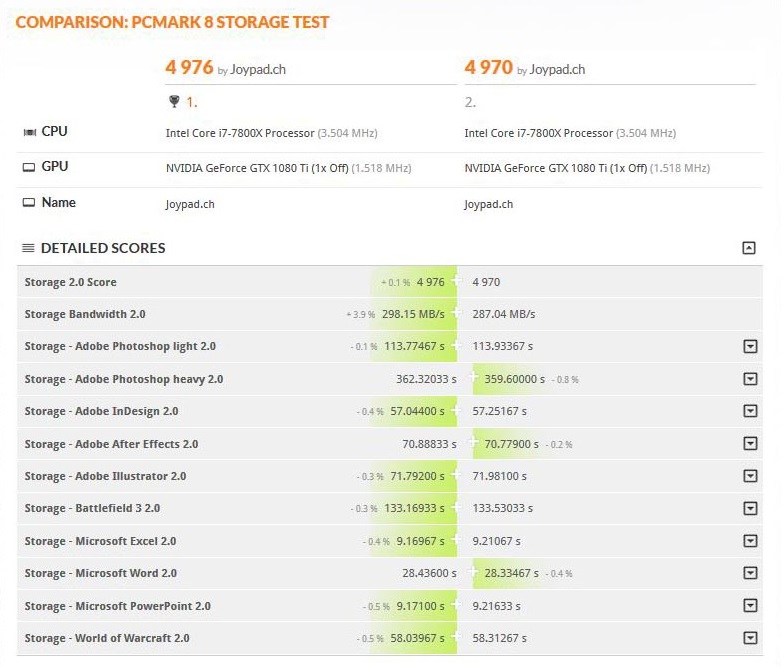The width and height of the screenshot is (784, 669).
Task: Open Joypad.ch link beside score 4 970
Action: pyautogui.click(x=557, y=70)
